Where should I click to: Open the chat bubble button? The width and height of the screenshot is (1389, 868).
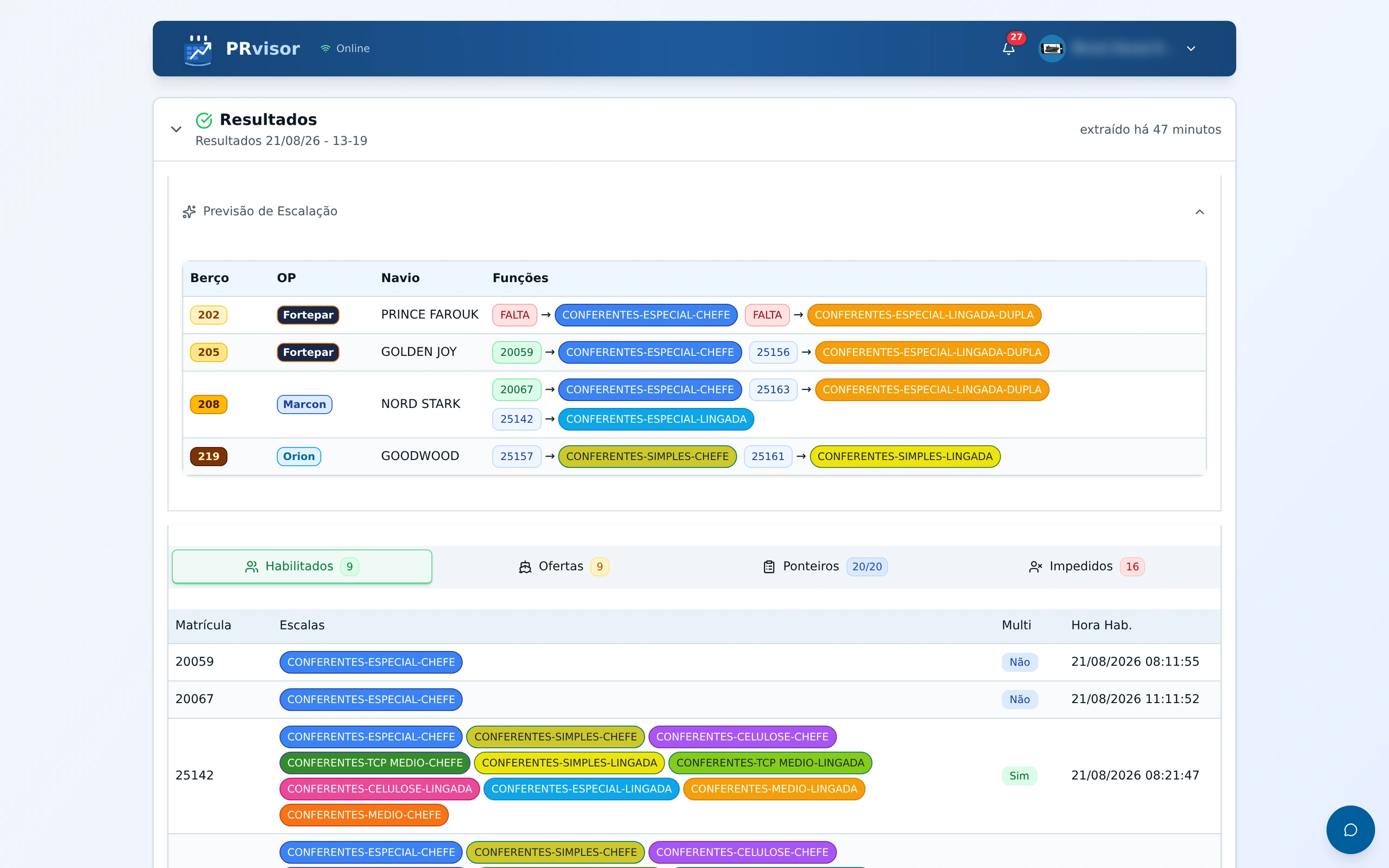tap(1350, 829)
